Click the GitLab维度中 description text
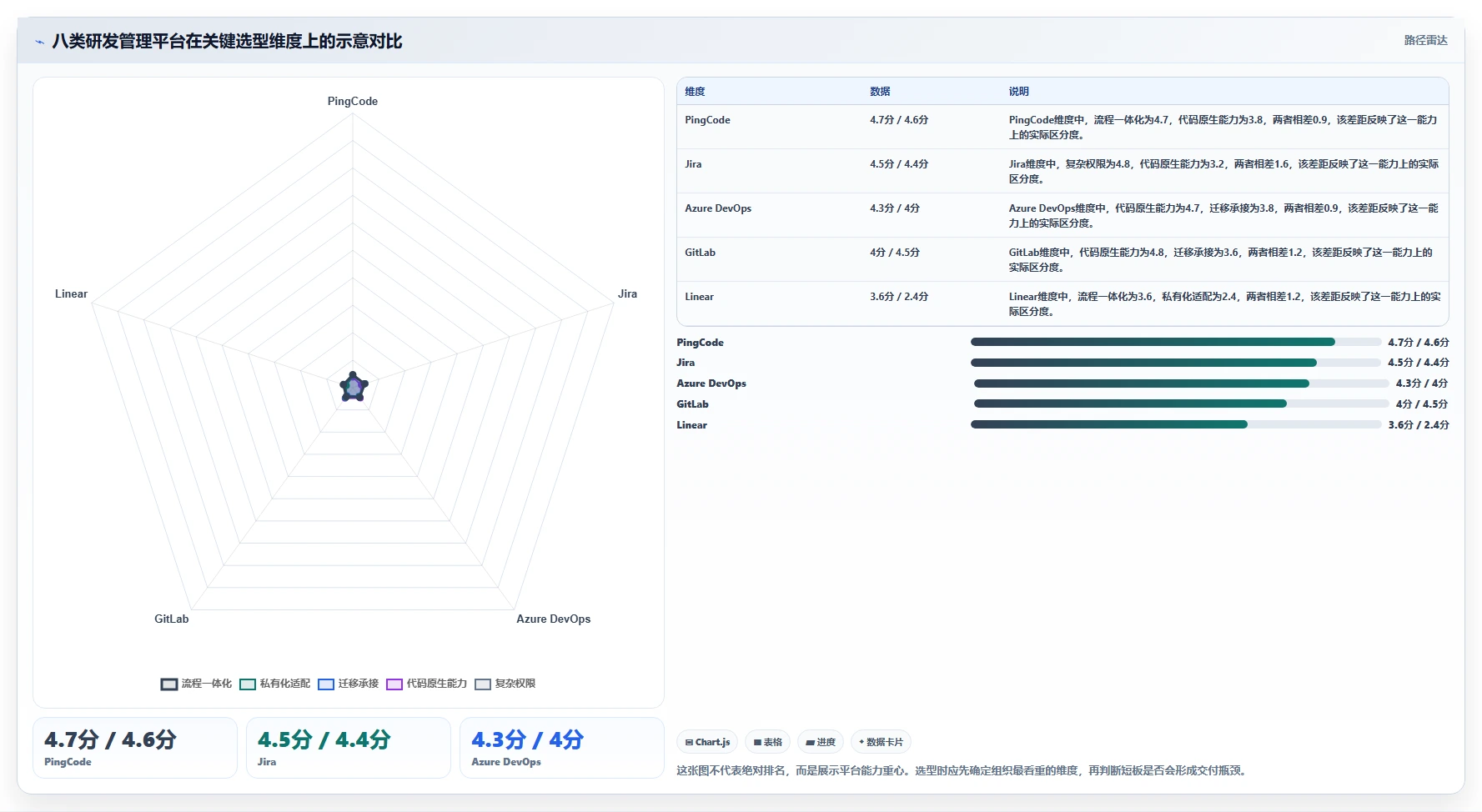 tap(1221, 259)
